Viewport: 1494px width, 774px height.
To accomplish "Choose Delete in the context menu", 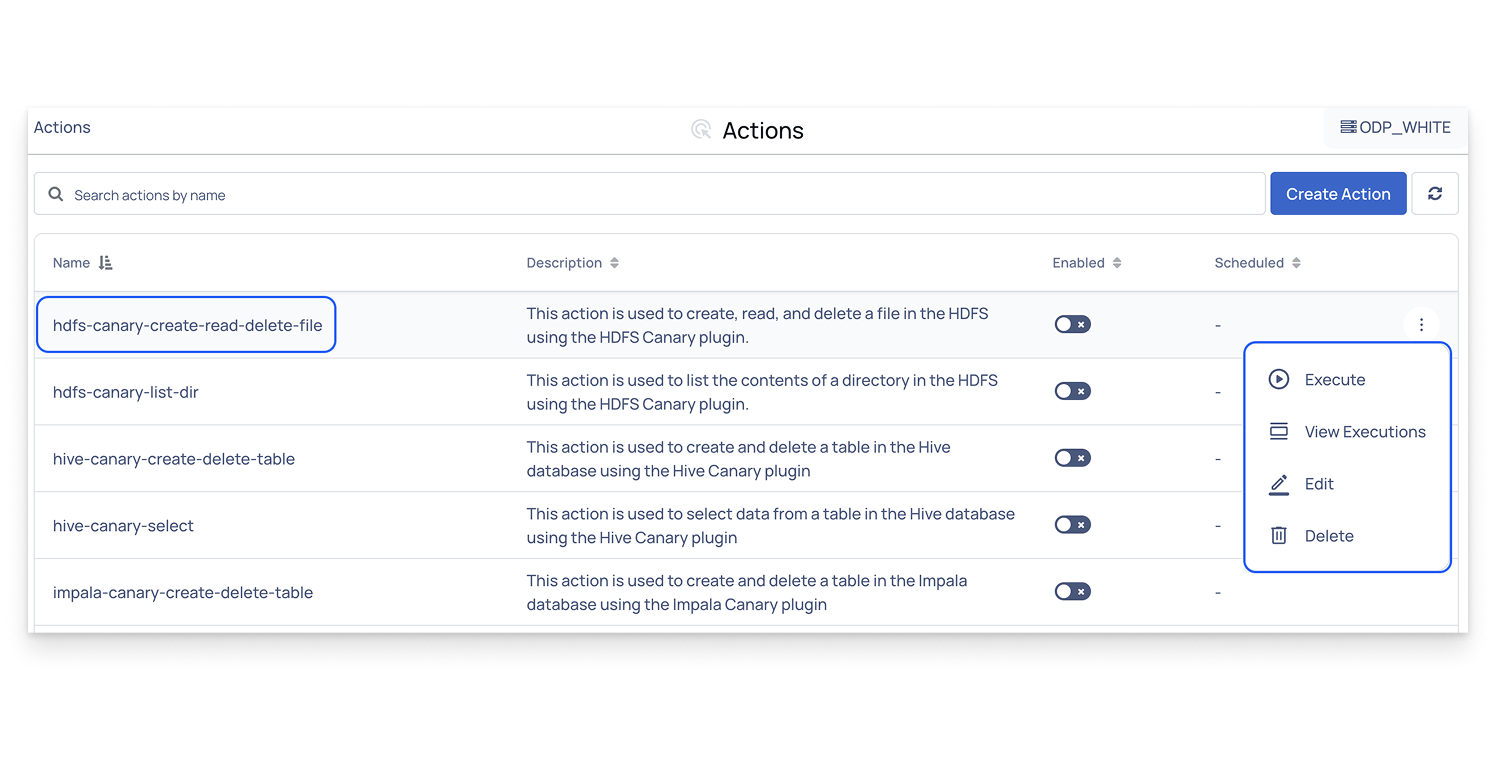I will pos(1329,536).
